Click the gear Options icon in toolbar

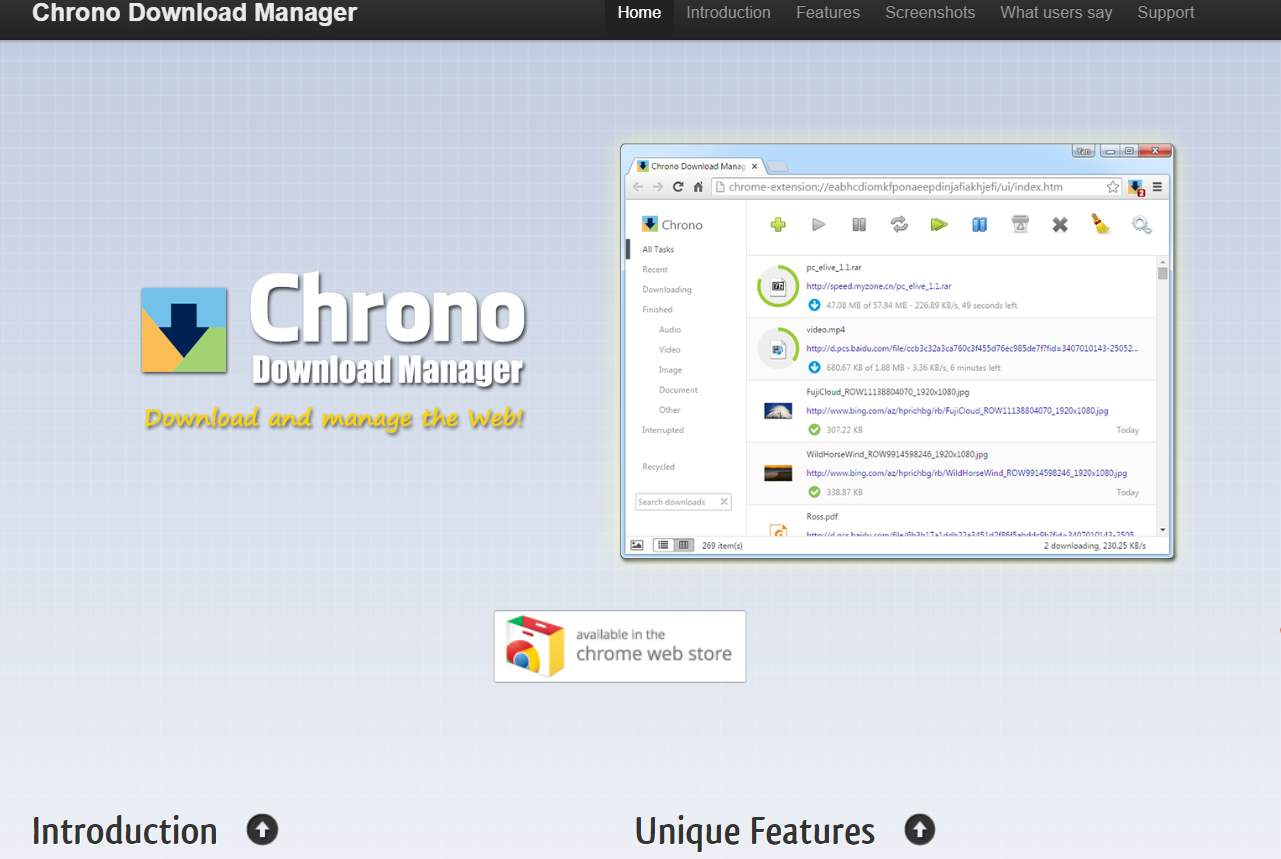(1141, 225)
